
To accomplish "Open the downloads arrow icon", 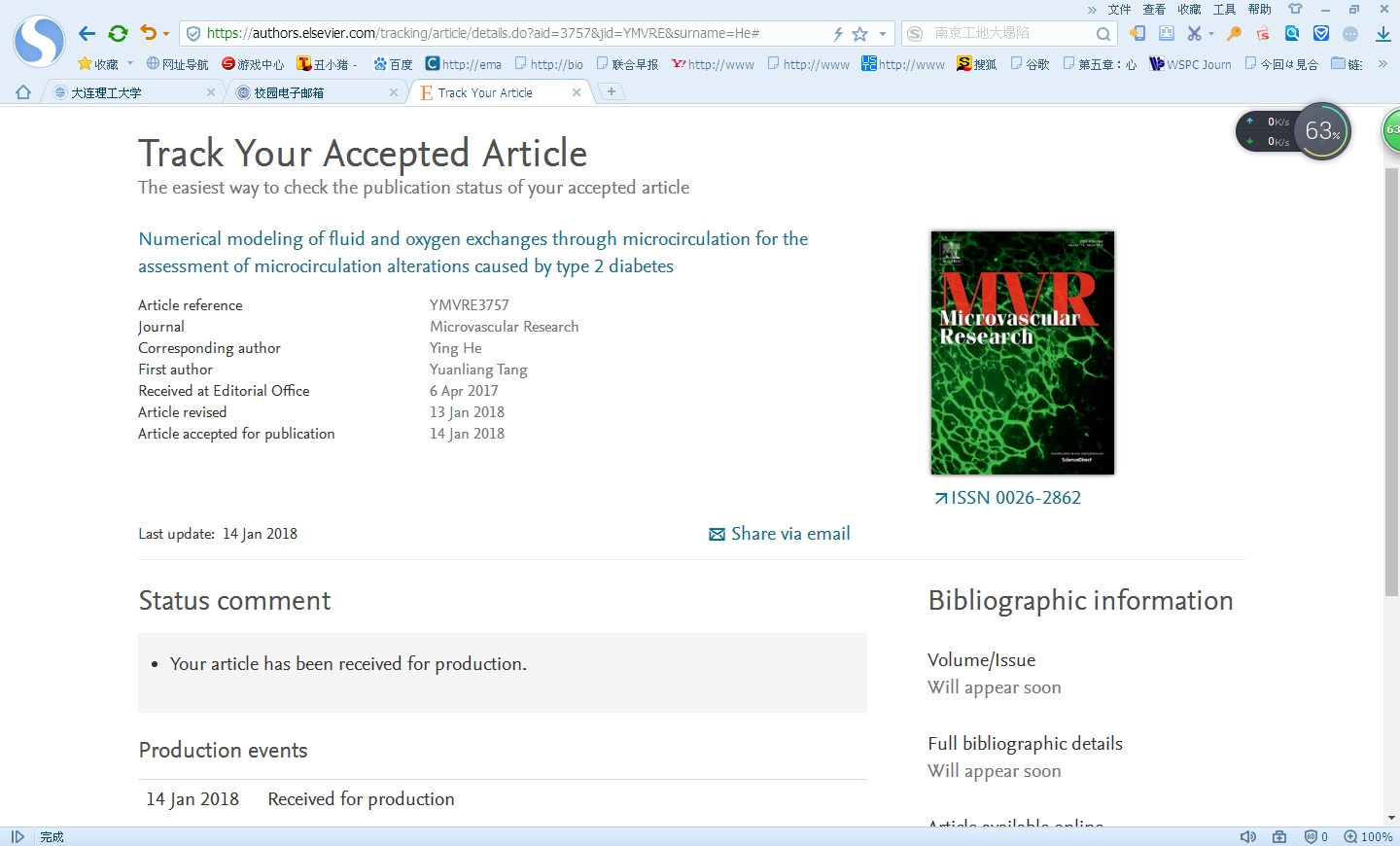I will [x=1382, y=33].
